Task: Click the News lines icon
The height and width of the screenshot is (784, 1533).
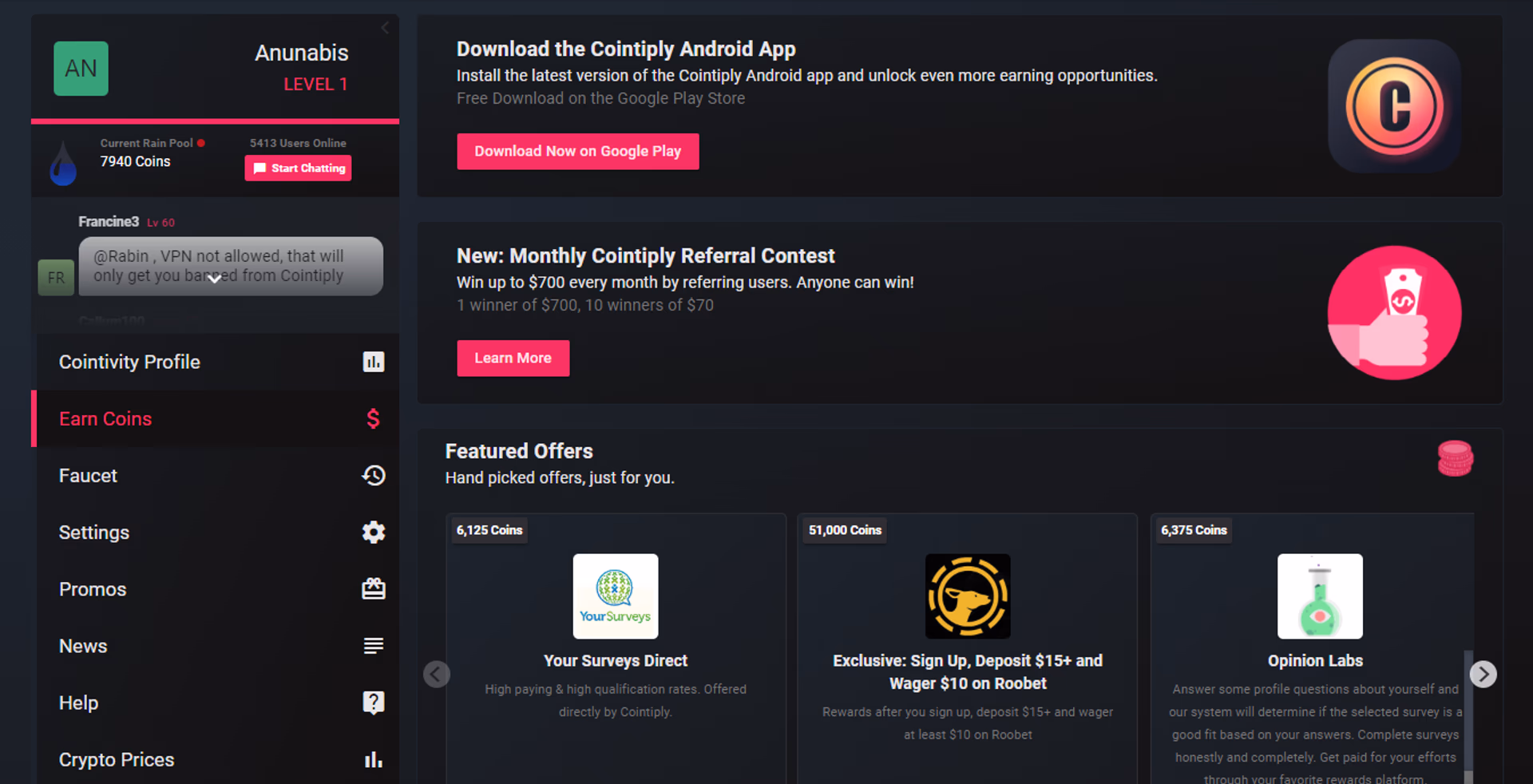Action: (x=373, y=645)
